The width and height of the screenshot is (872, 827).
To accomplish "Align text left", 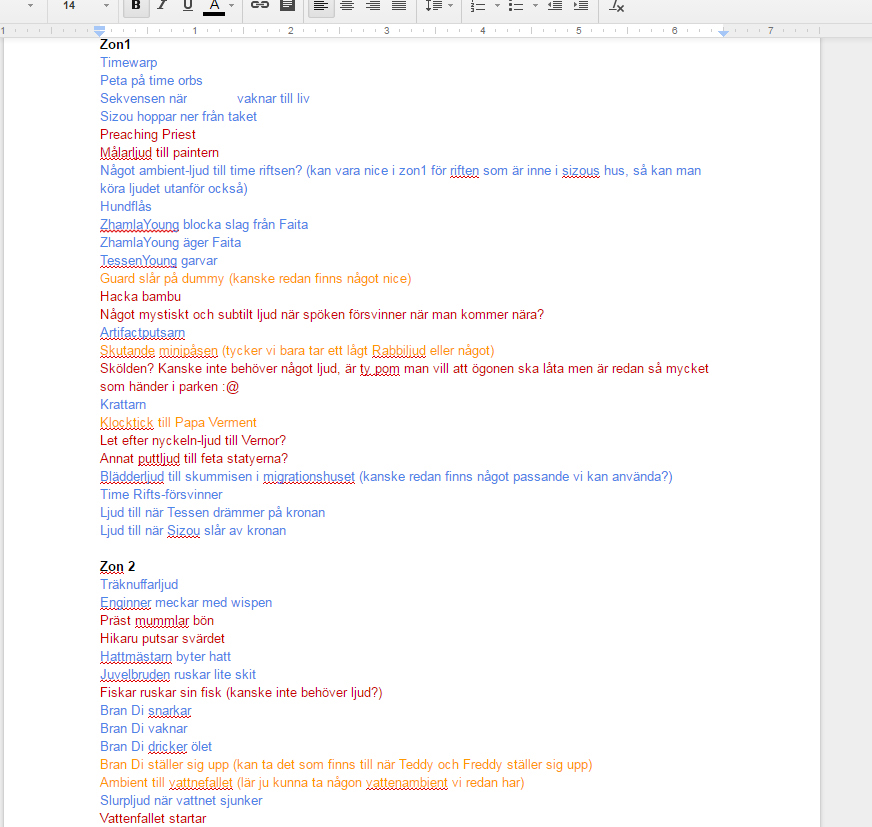I will coord(321,6).
